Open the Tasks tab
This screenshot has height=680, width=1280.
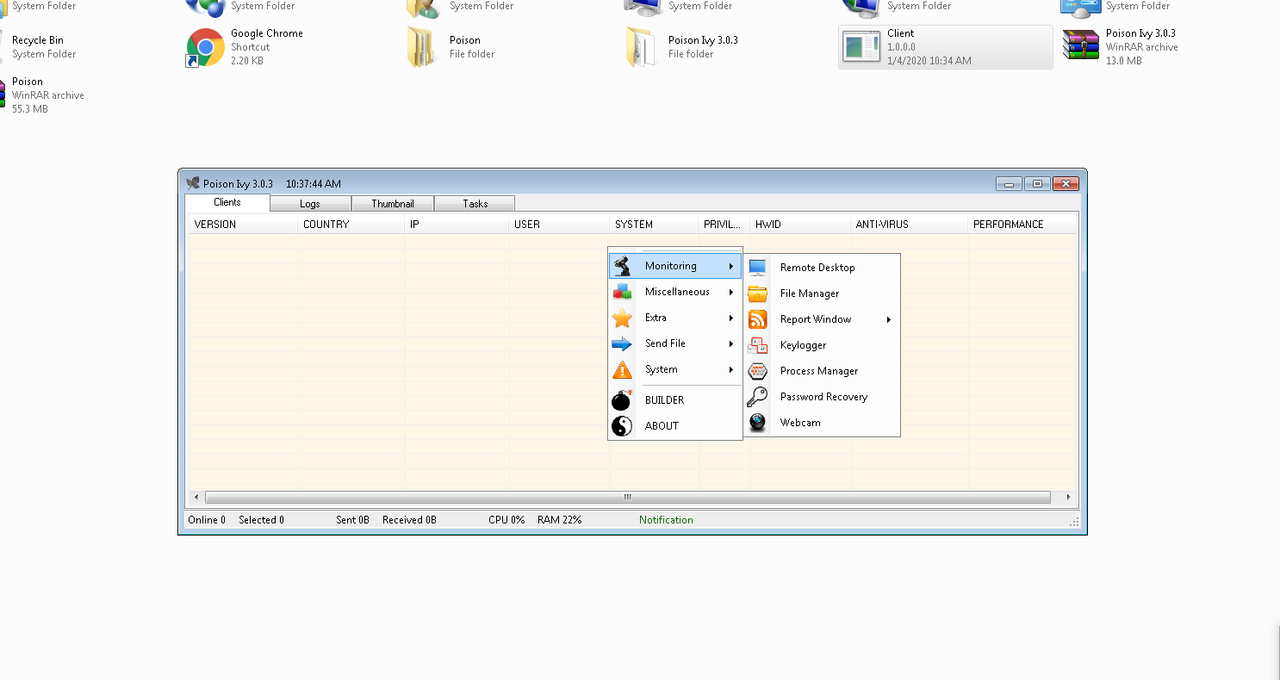(475, 204)
